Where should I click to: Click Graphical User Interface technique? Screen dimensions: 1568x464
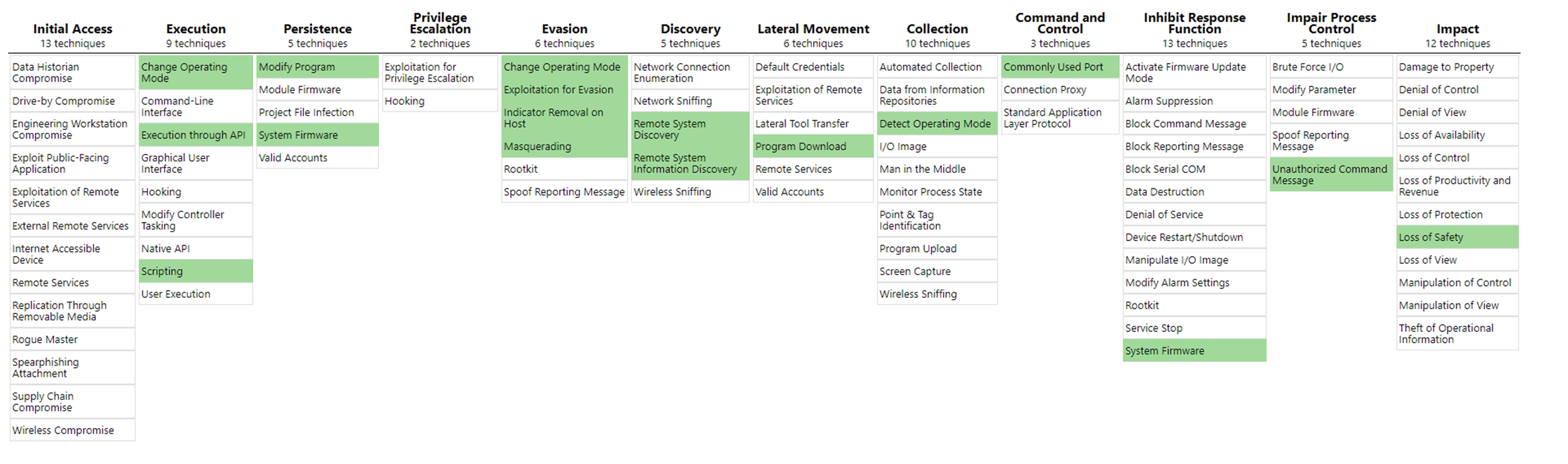[195, 163]
